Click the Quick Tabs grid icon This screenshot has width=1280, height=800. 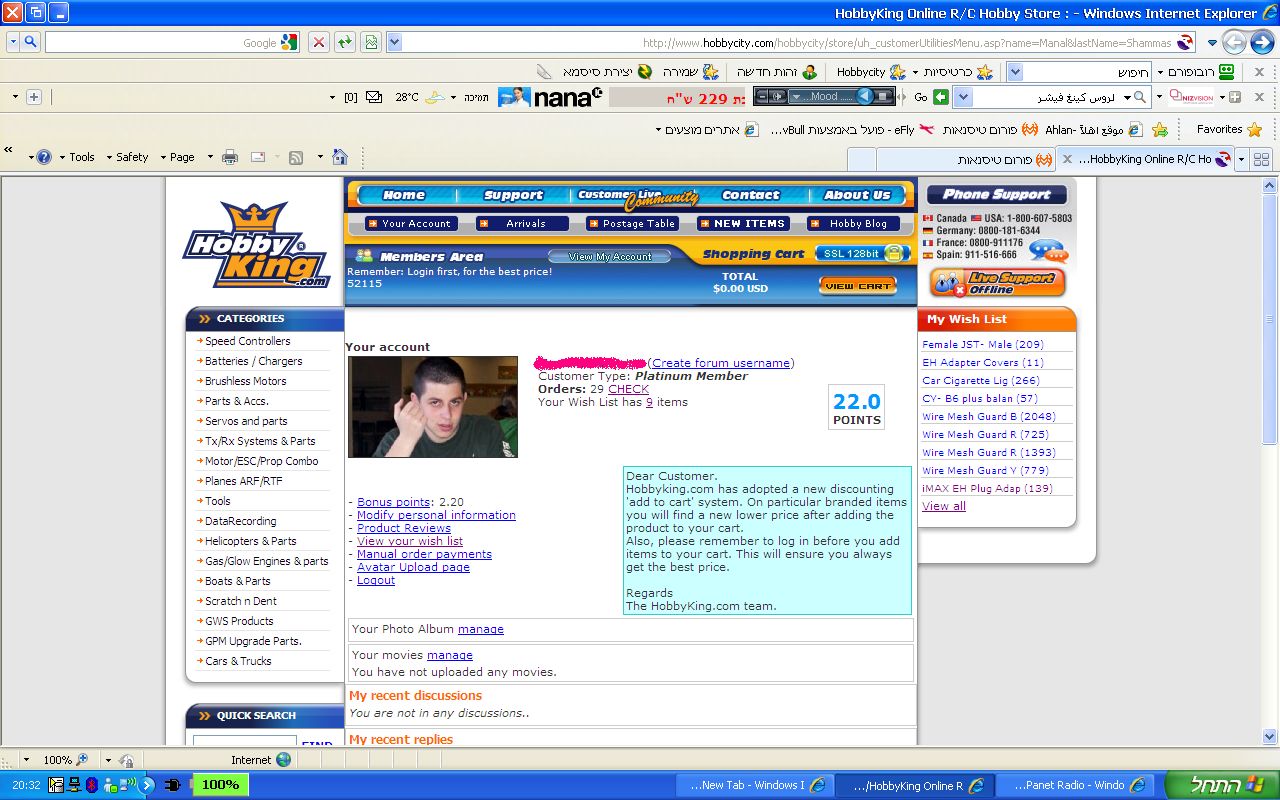pyautogui.click(x=1261, y=159)
